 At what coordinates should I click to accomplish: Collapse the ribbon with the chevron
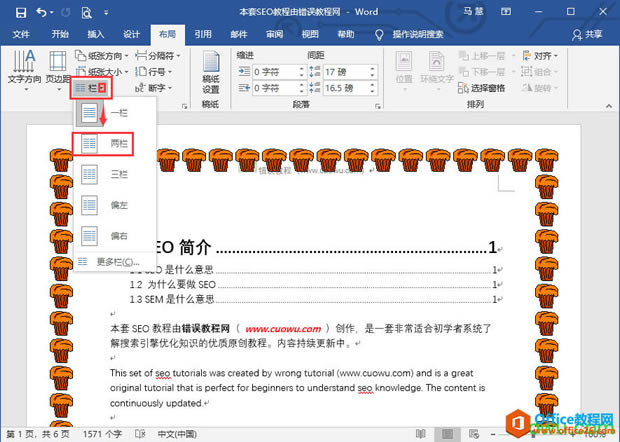point(609,106)
